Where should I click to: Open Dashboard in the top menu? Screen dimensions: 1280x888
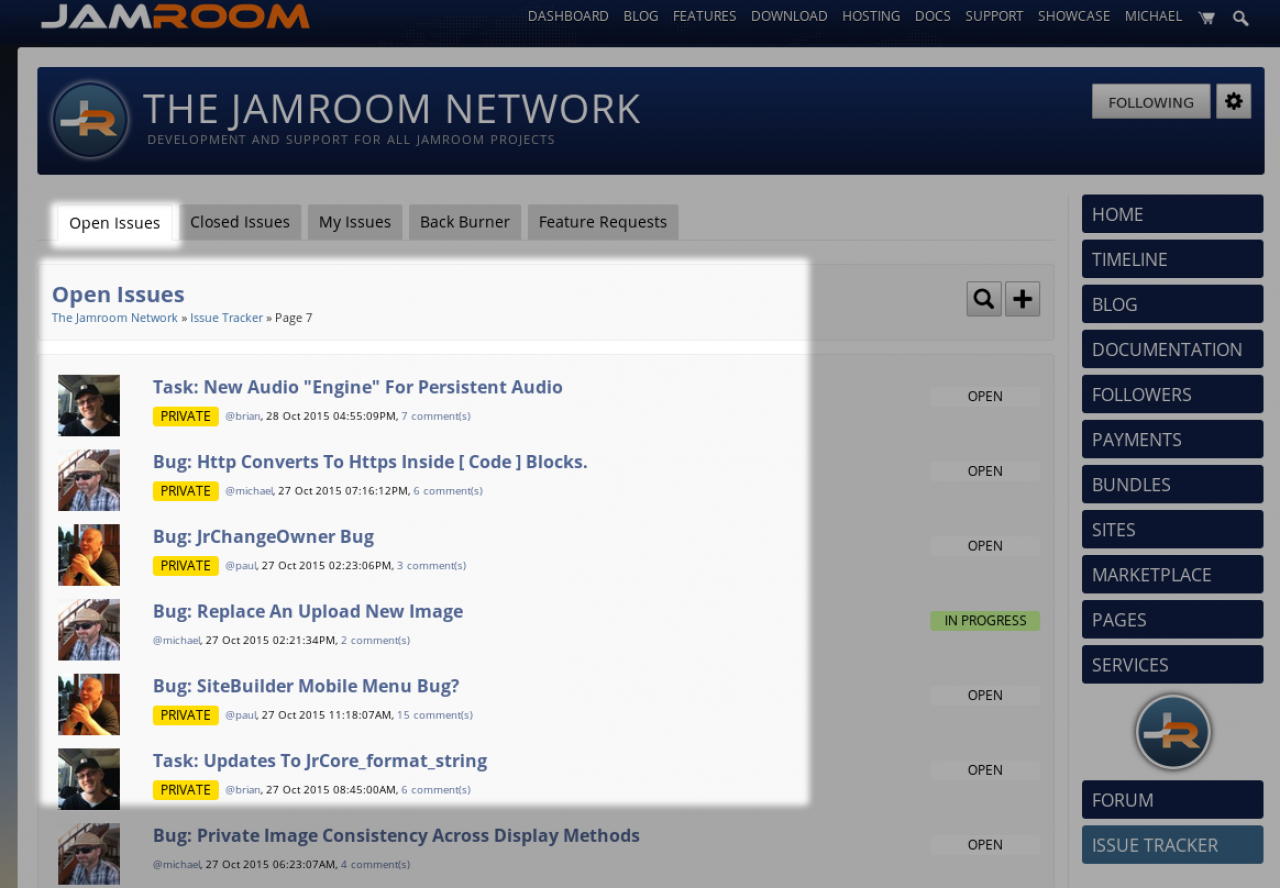click(x=568, y=16)
